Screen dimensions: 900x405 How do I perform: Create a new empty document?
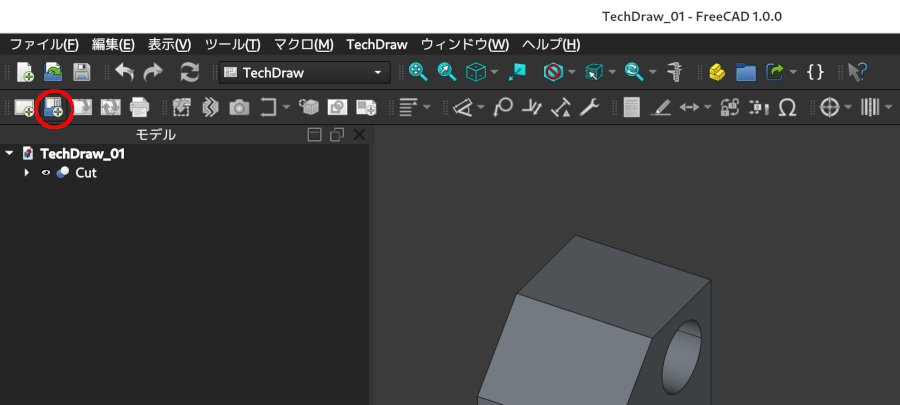tap(25, 72)
